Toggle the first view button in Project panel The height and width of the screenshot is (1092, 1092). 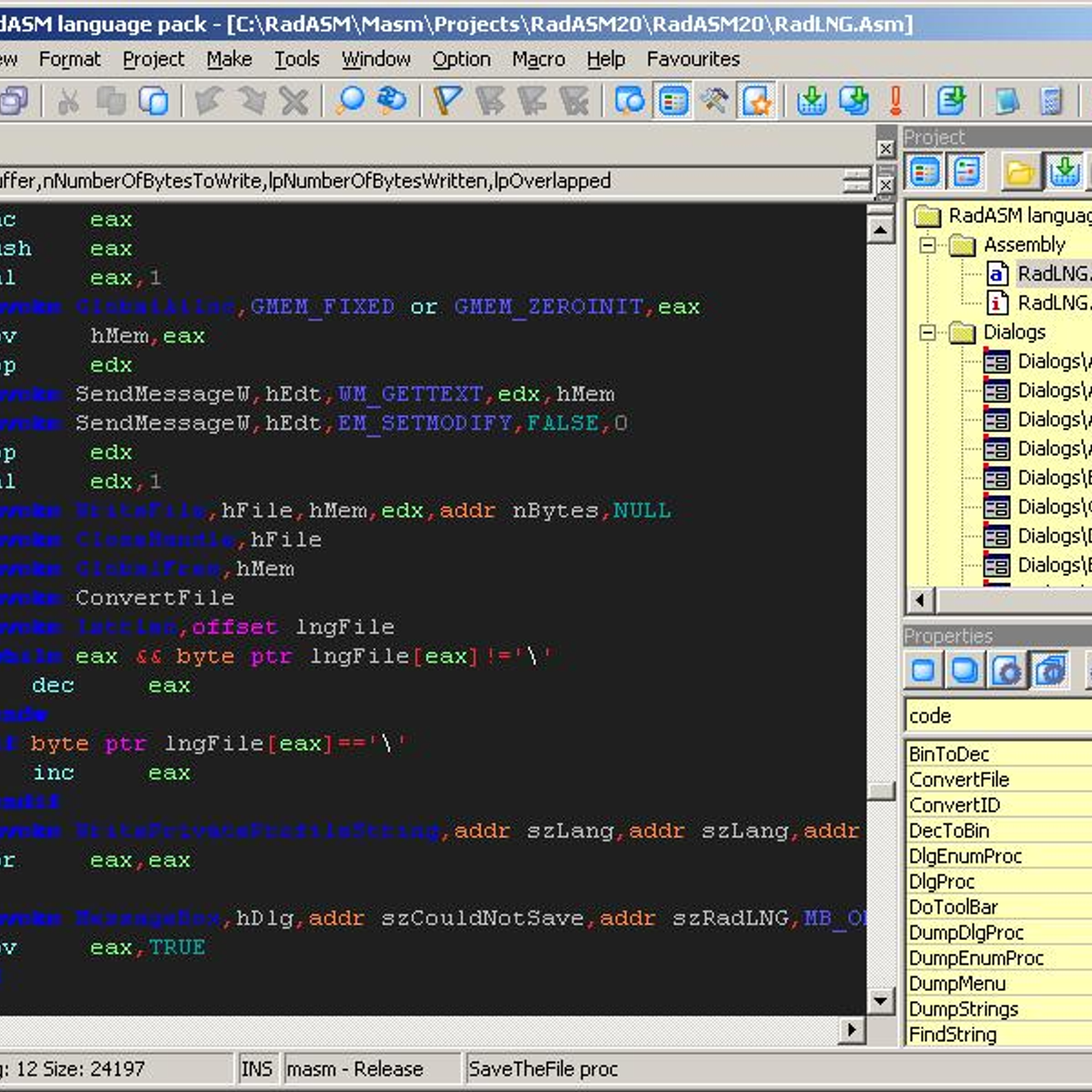(925, 171)
